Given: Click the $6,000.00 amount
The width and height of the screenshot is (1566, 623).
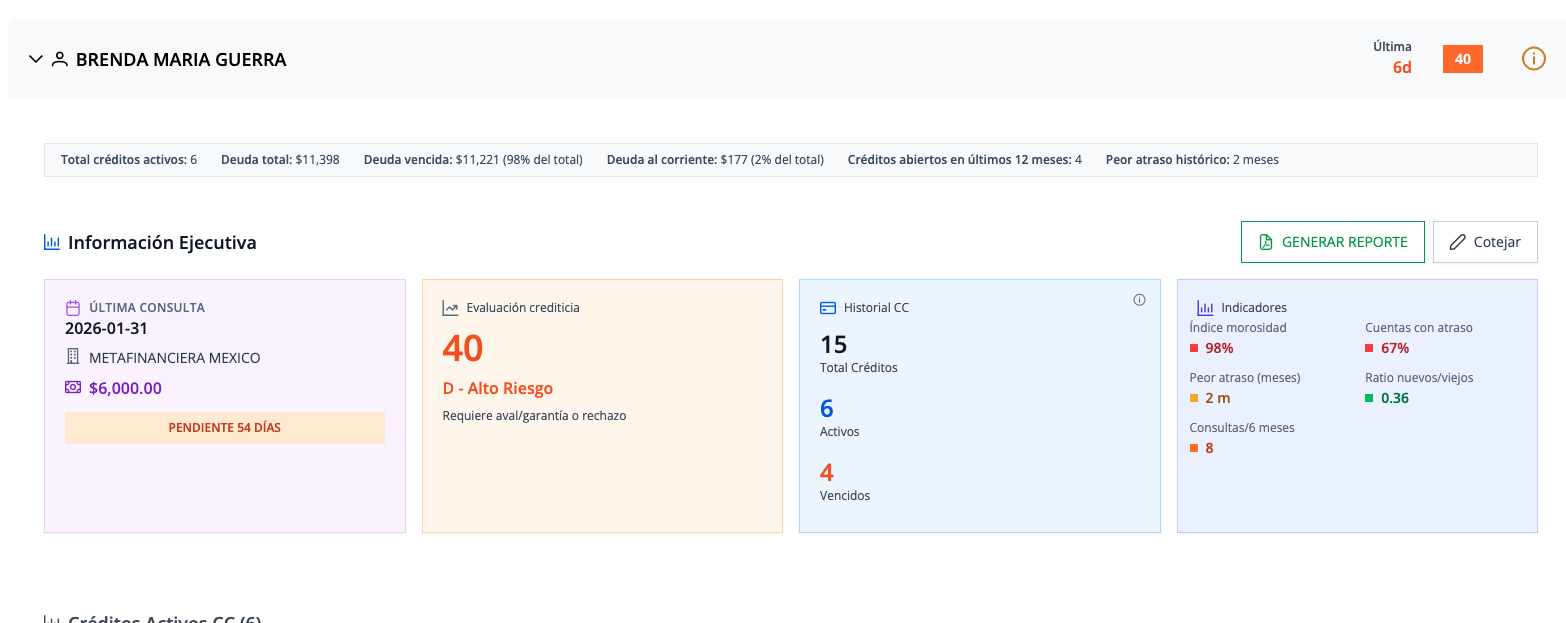Looking at the screenshot, I should click(x=125, y=388).
